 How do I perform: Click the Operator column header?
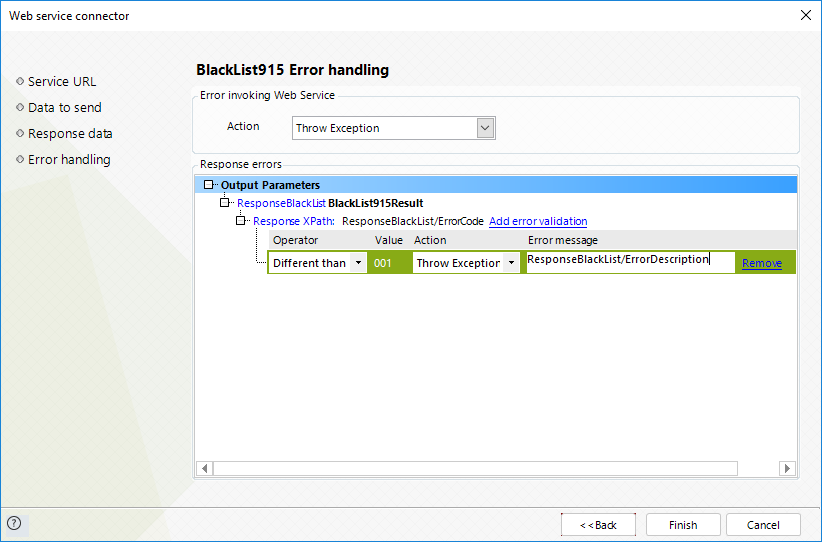pyautogui.click(x=295, y=240)
